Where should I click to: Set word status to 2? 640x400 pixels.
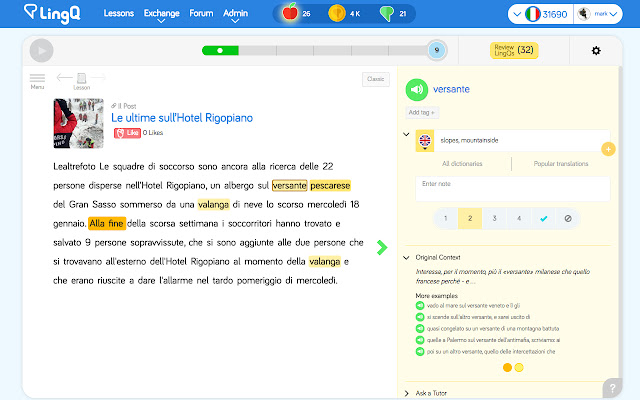click(x=470, y=218)
